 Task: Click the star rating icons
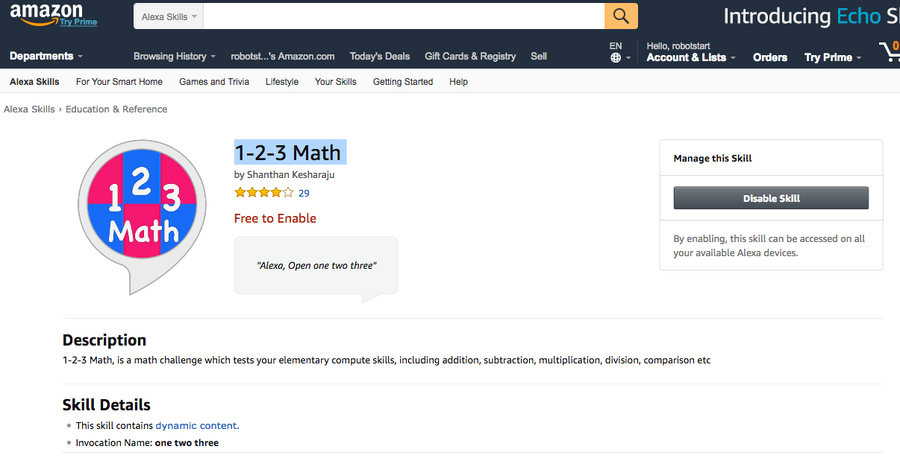264,193
